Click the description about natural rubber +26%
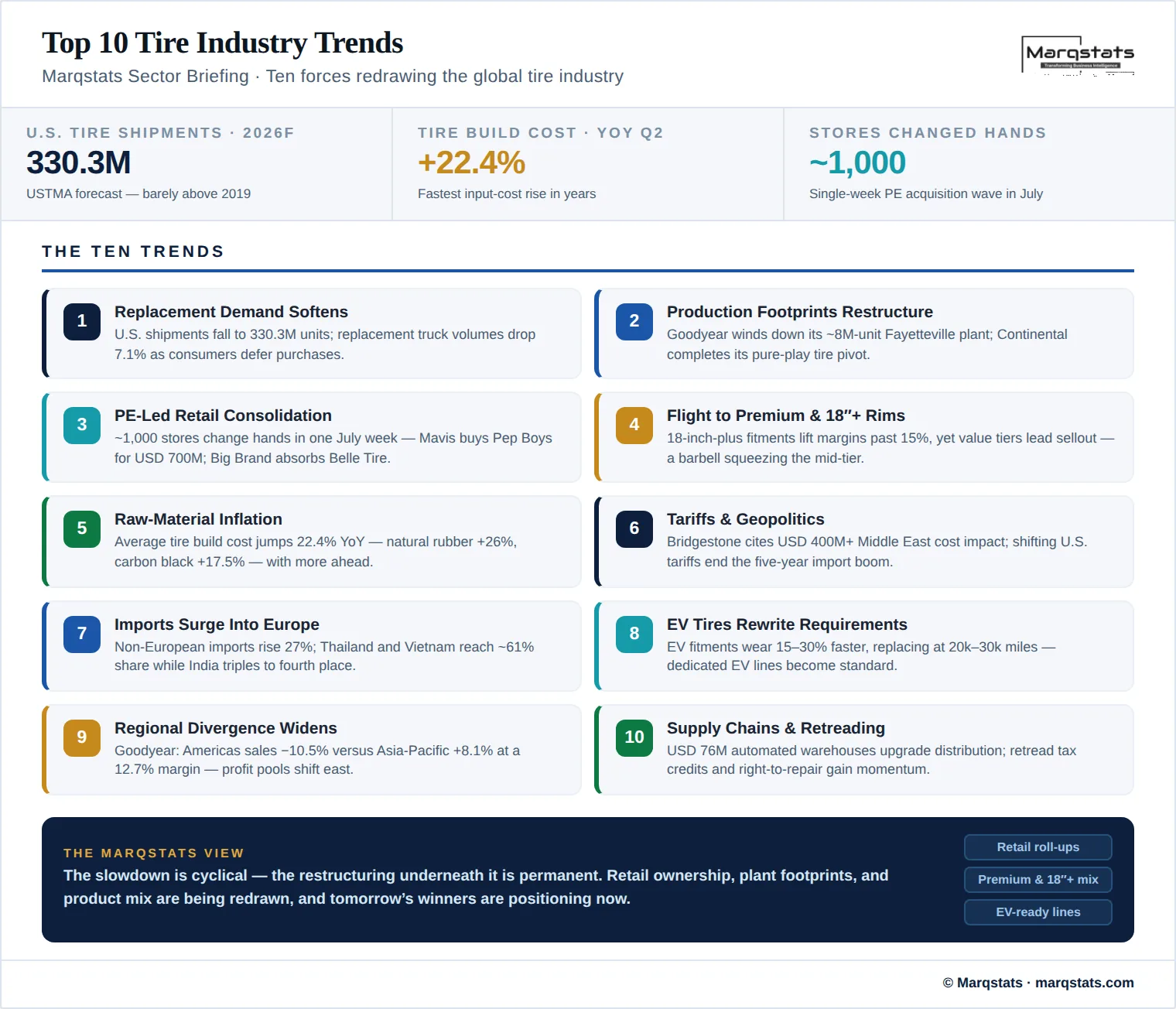The width and height of the screenshot is (1176, 1009). pos(316,552)
